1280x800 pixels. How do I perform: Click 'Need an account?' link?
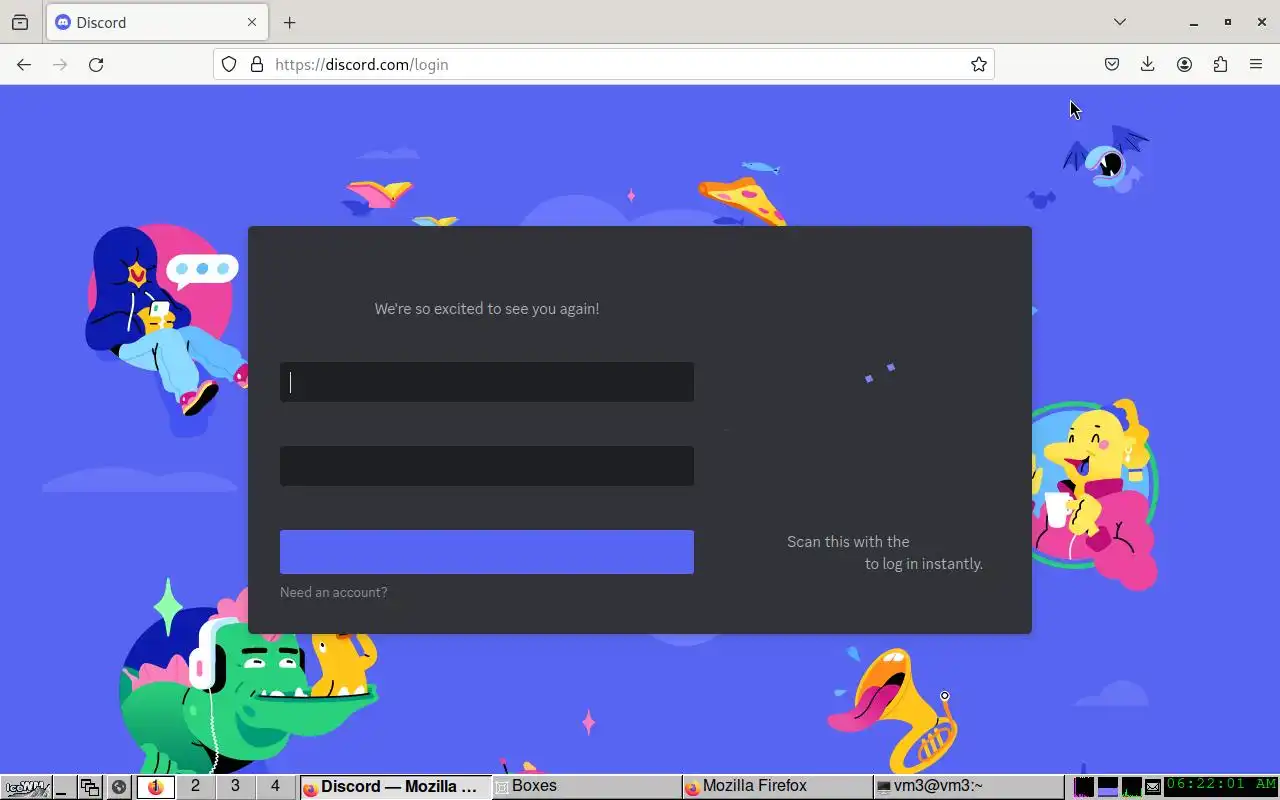333,592
